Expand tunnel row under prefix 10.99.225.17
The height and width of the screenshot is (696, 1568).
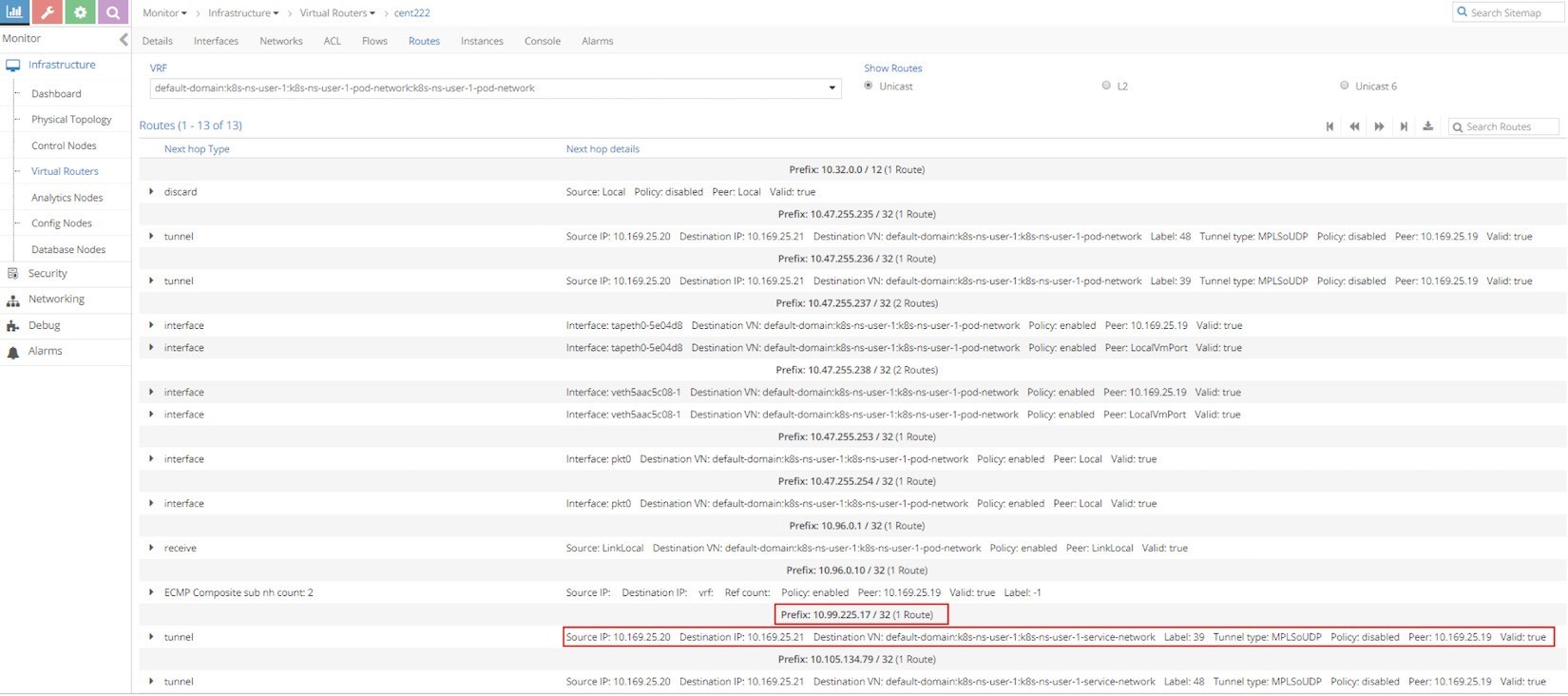click(x=151, y=638)
